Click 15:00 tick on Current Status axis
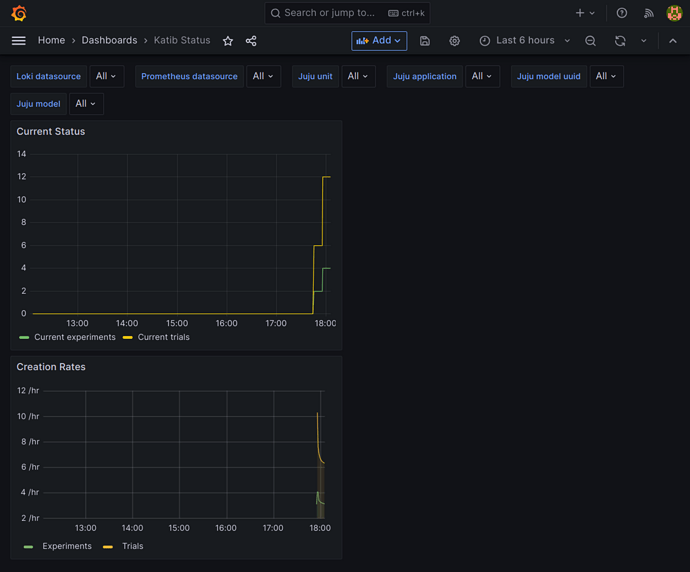 pos(177,323)
